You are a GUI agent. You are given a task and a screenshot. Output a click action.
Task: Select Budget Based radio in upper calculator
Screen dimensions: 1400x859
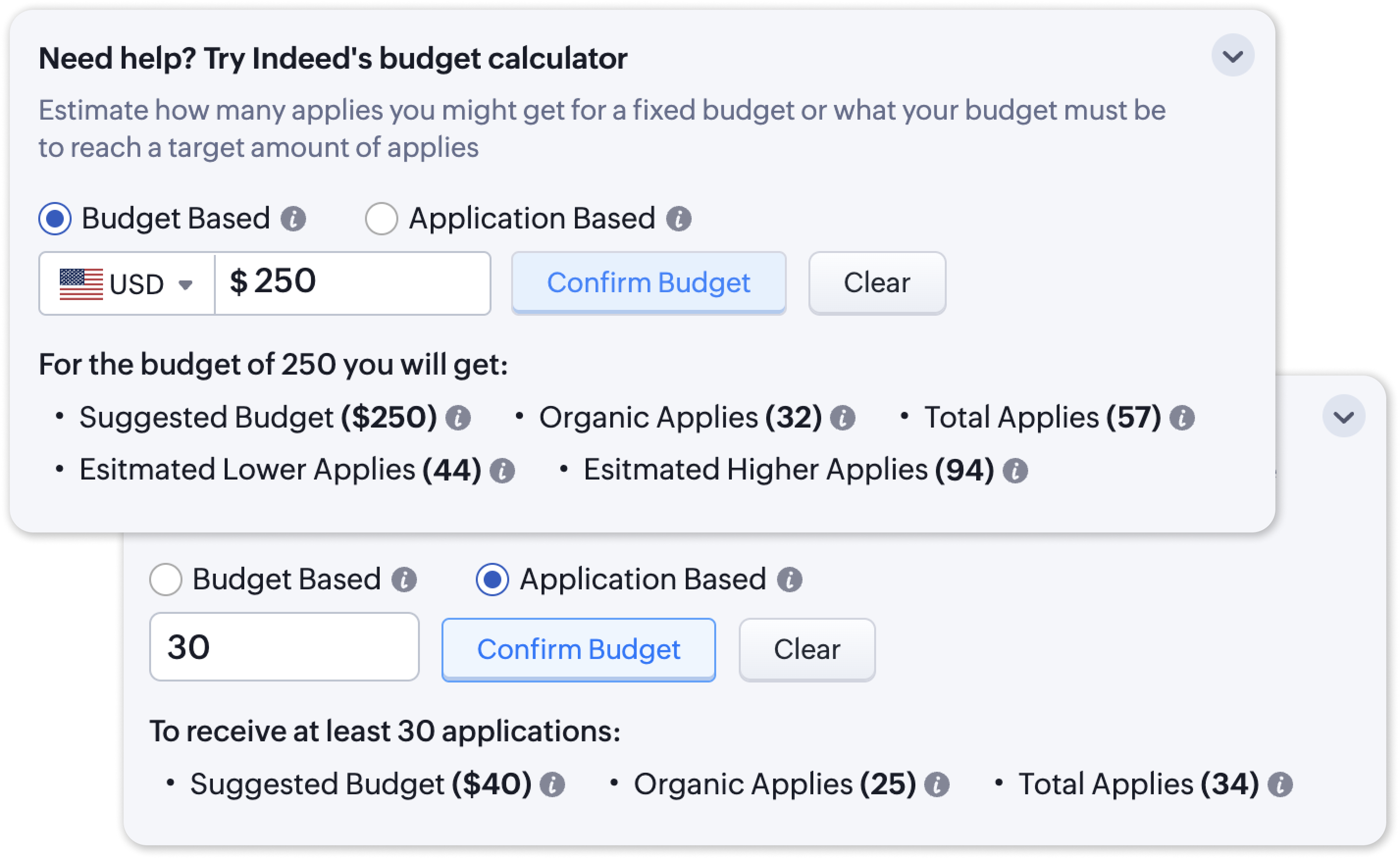tap(55, 219)
